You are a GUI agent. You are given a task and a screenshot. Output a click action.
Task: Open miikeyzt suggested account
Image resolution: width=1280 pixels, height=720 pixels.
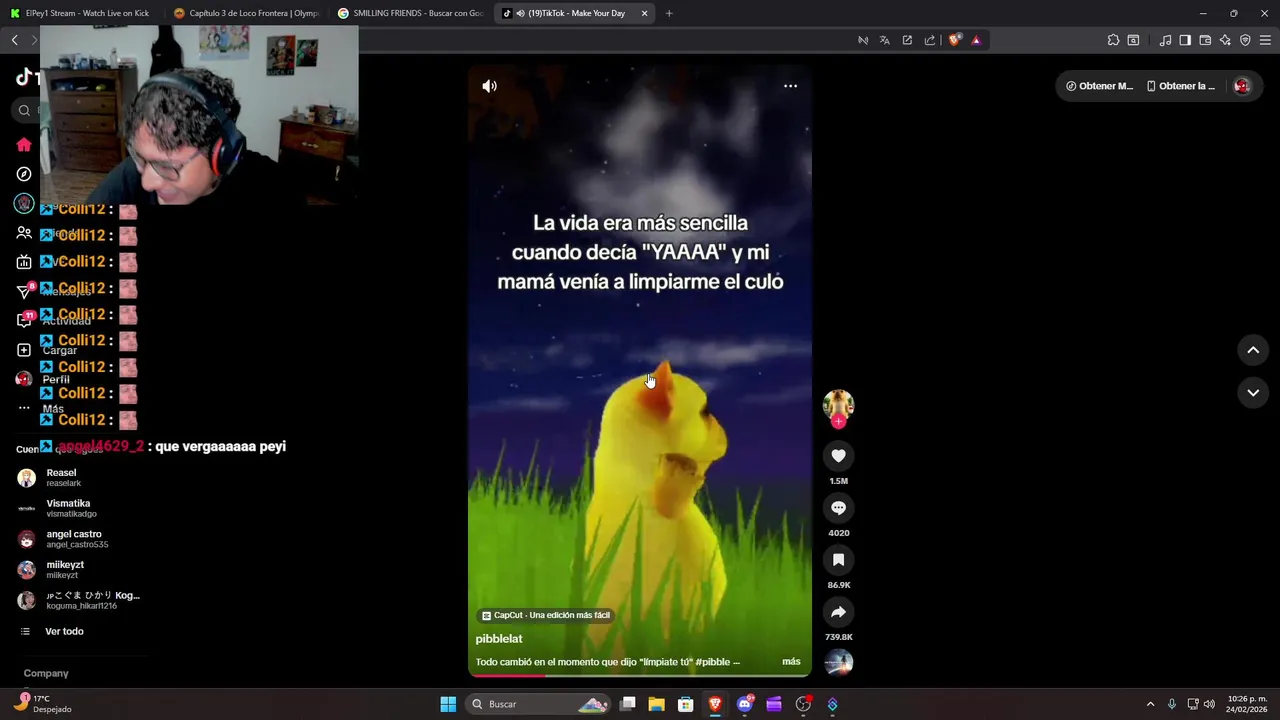[x=80, y=569]
